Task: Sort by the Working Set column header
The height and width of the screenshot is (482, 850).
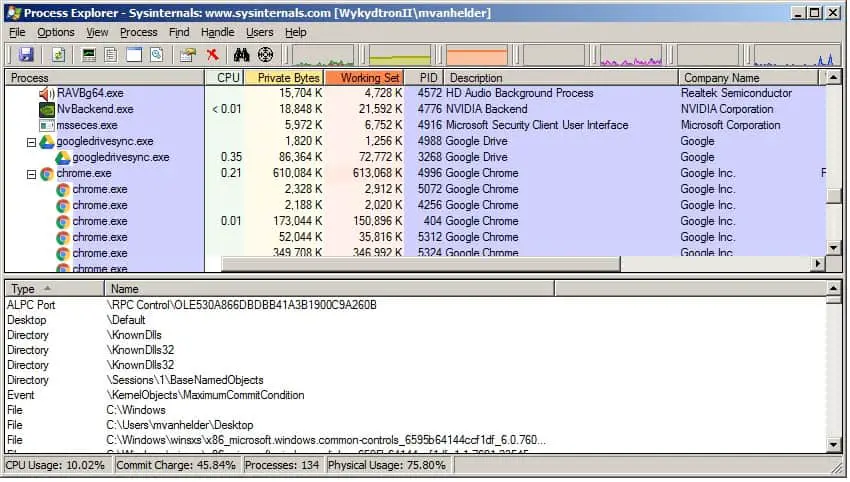Action: point(365,78)
